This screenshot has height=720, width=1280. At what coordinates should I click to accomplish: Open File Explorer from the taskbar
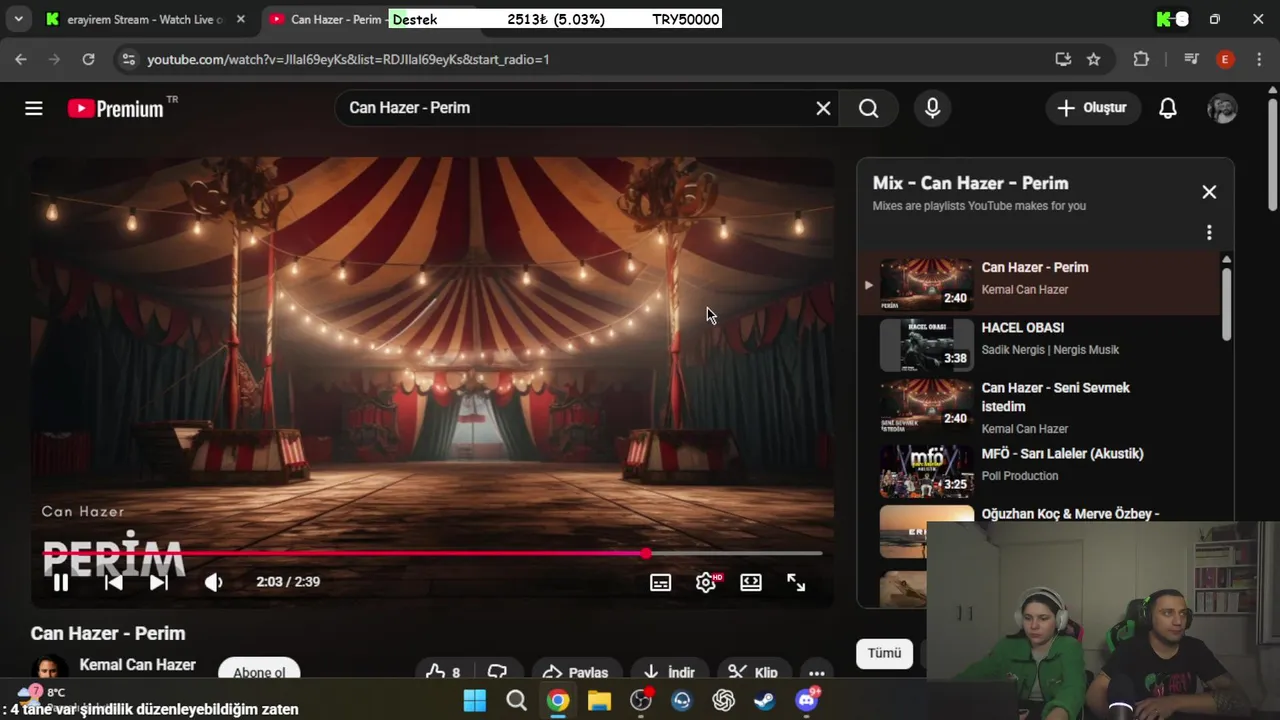coord(599,700)
